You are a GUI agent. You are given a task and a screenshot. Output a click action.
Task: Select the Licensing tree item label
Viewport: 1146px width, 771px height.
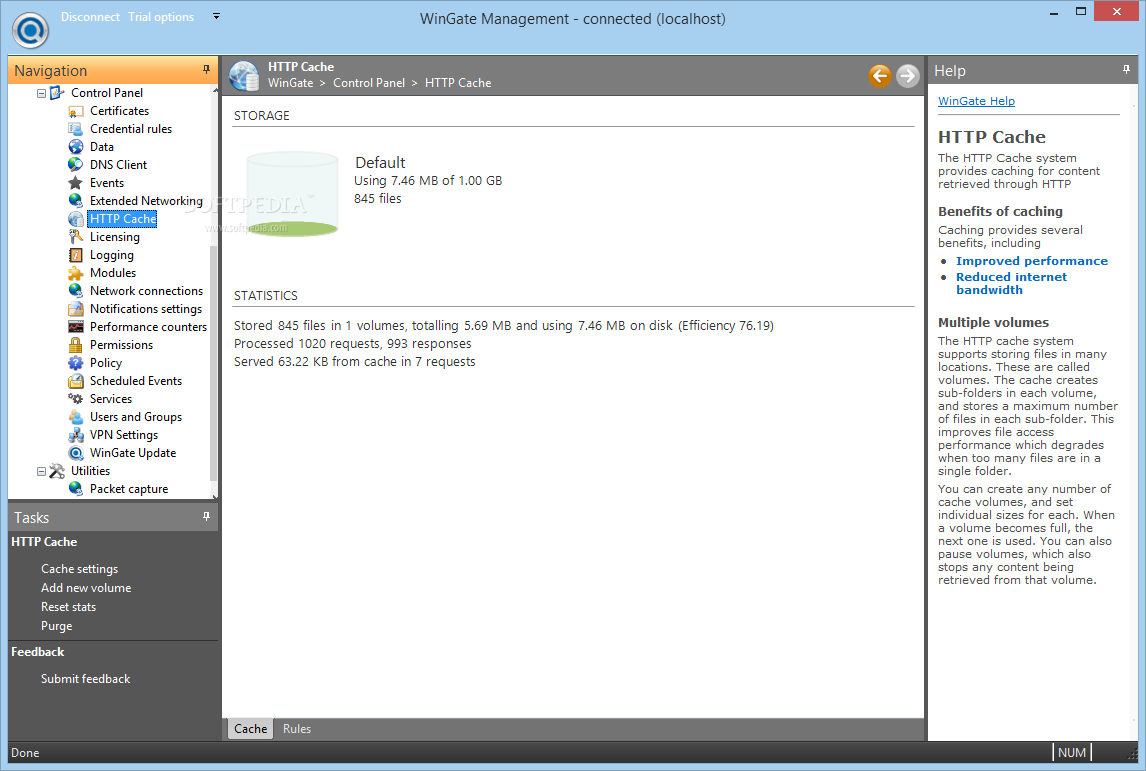(x=115, y=237)
